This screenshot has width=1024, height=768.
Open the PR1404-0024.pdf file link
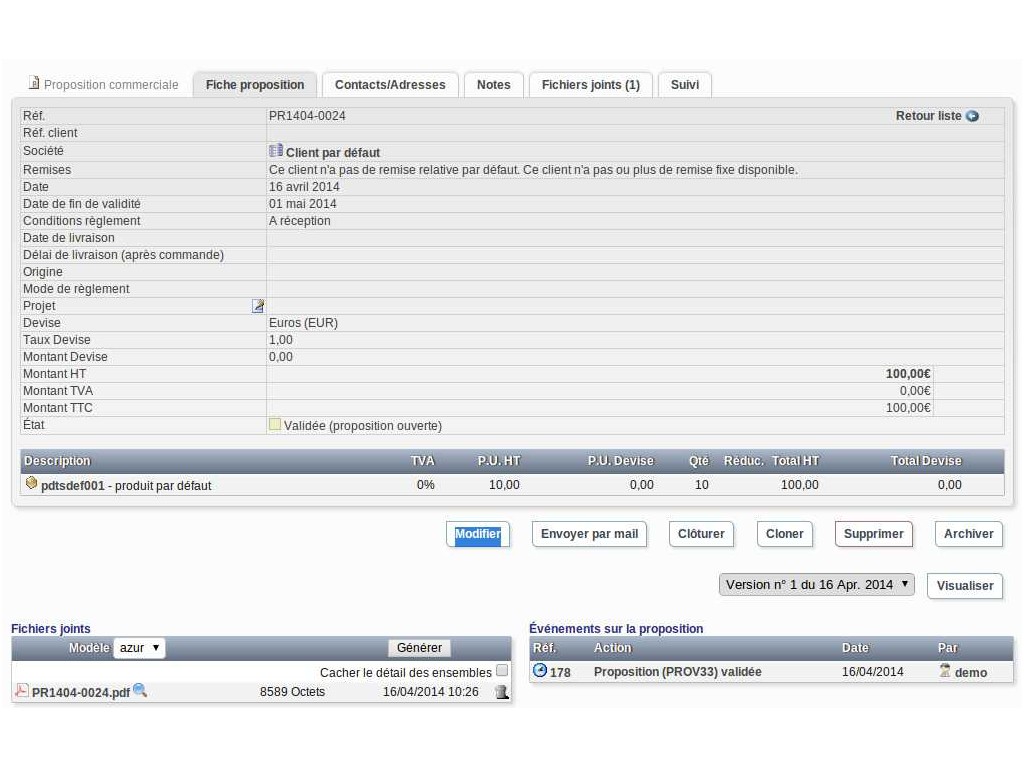click(80, 693)
